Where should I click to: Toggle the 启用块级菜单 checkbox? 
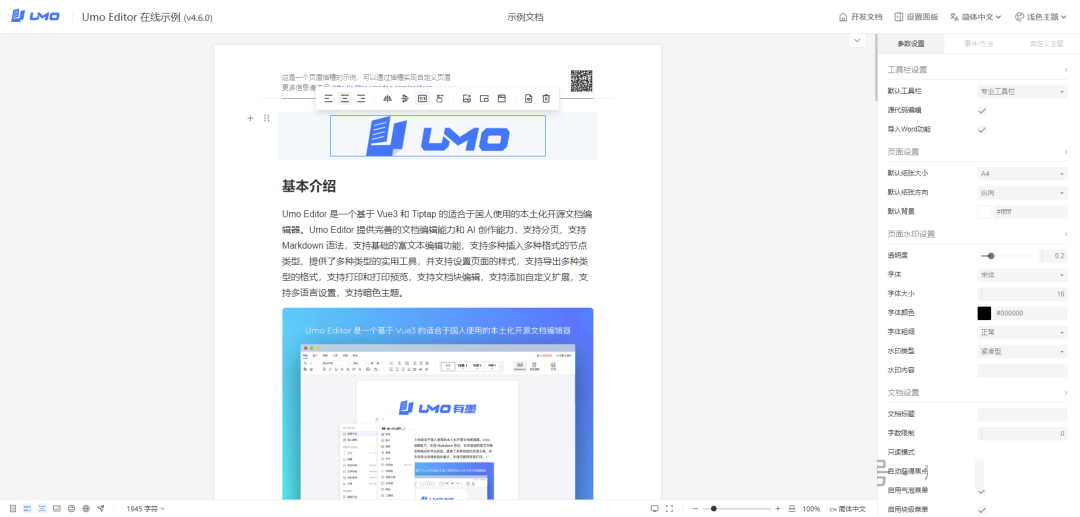coord(982,510)
